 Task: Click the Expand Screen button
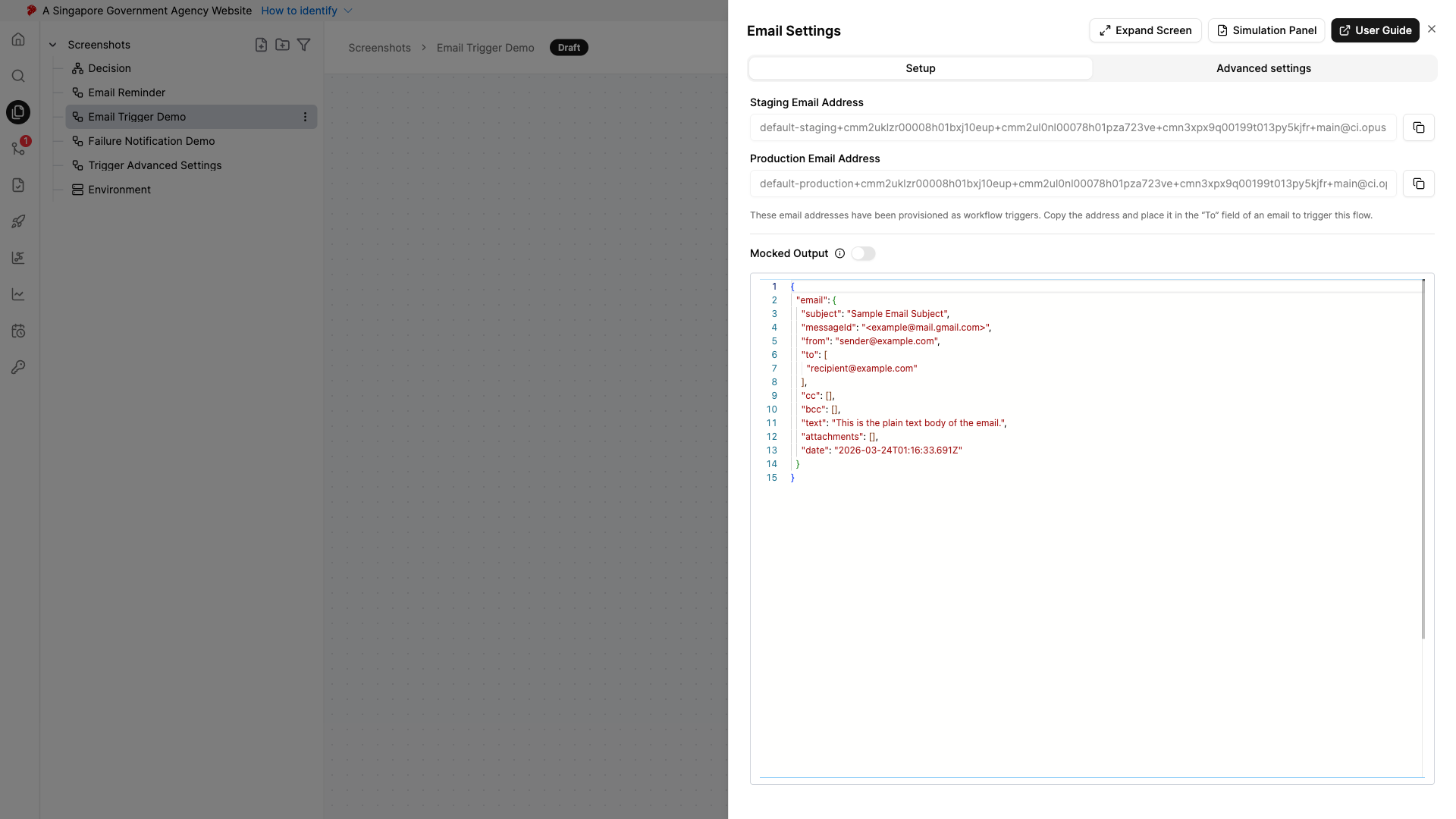1145,30
